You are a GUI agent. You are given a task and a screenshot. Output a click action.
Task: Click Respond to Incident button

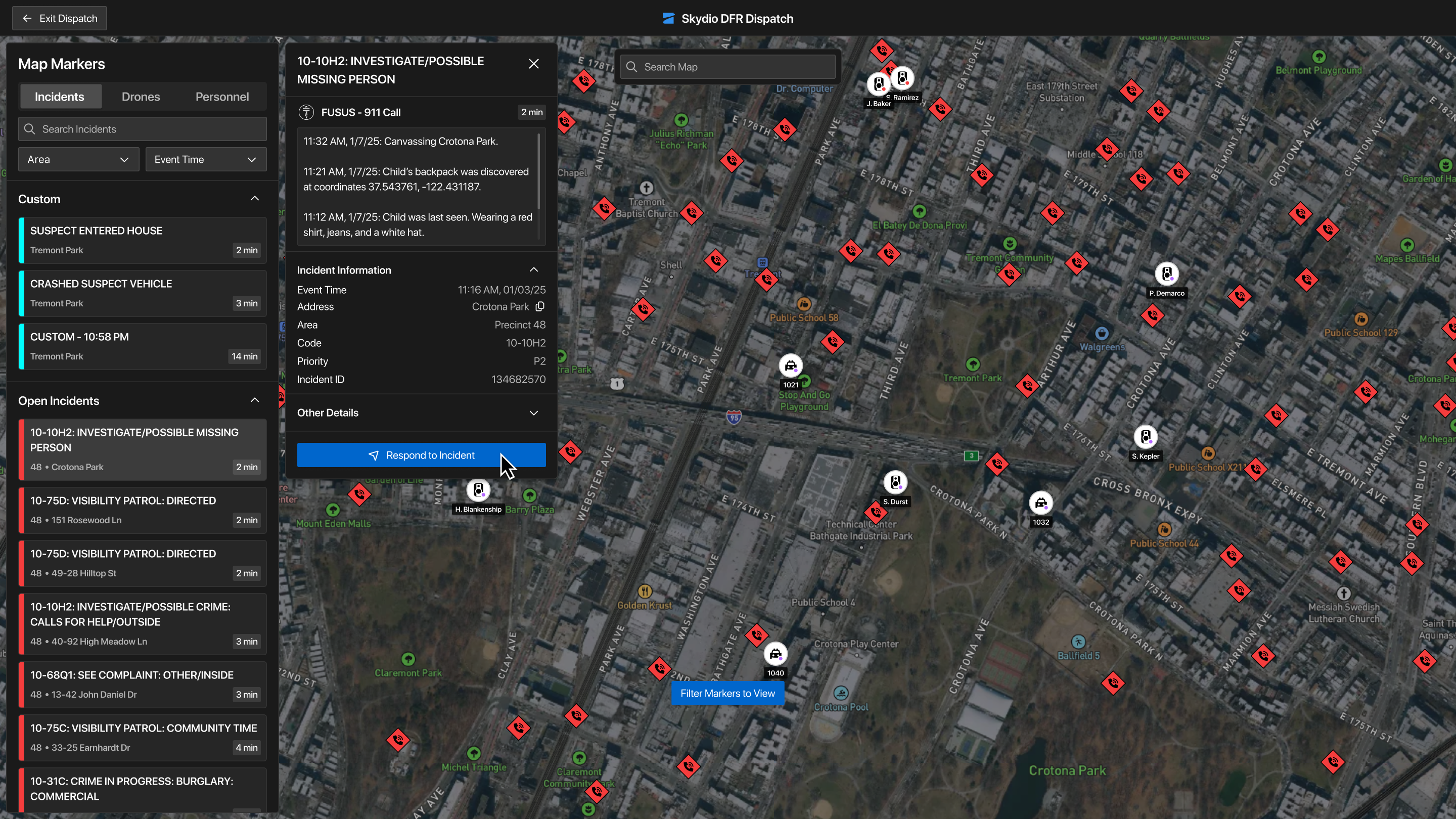(421, 455)
